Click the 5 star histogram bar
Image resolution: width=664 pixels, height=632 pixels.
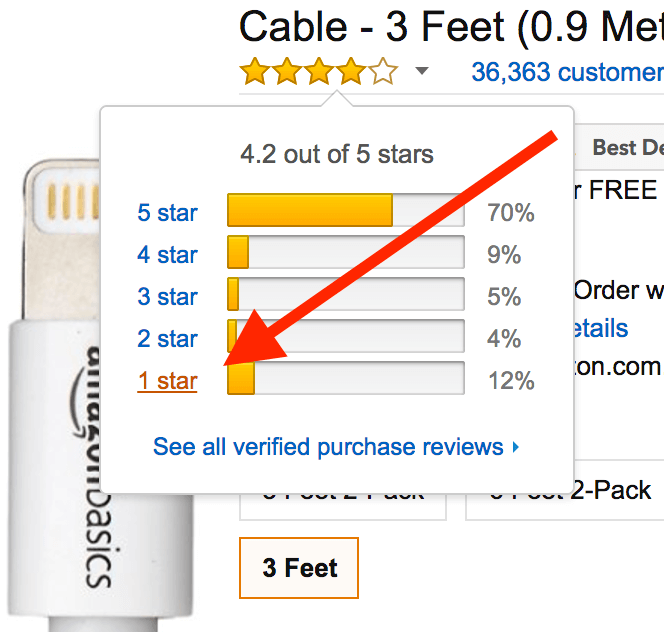[x=346, y=210]
